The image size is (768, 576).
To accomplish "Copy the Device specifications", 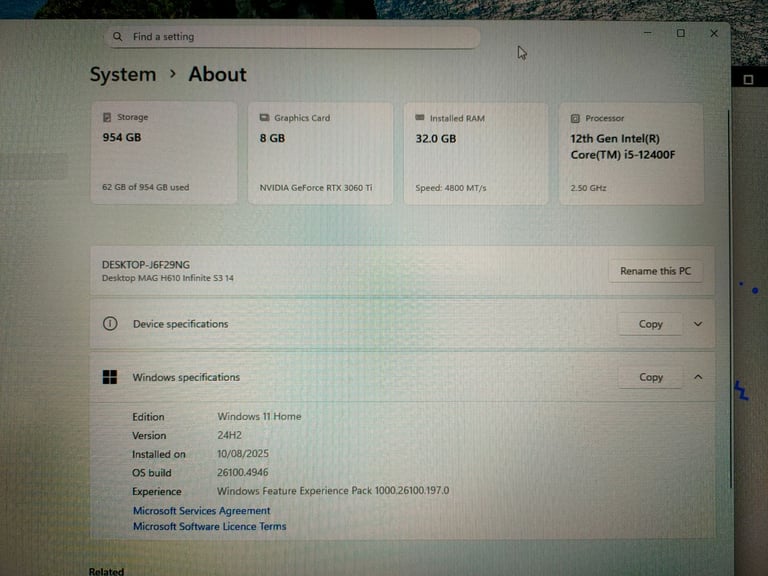I will (650, 324).
